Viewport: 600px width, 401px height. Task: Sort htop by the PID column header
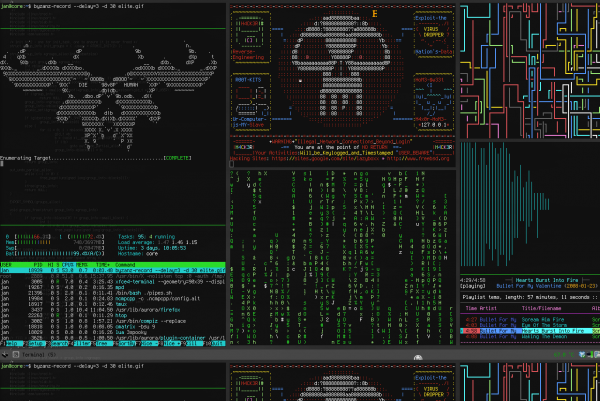[38, 265]
